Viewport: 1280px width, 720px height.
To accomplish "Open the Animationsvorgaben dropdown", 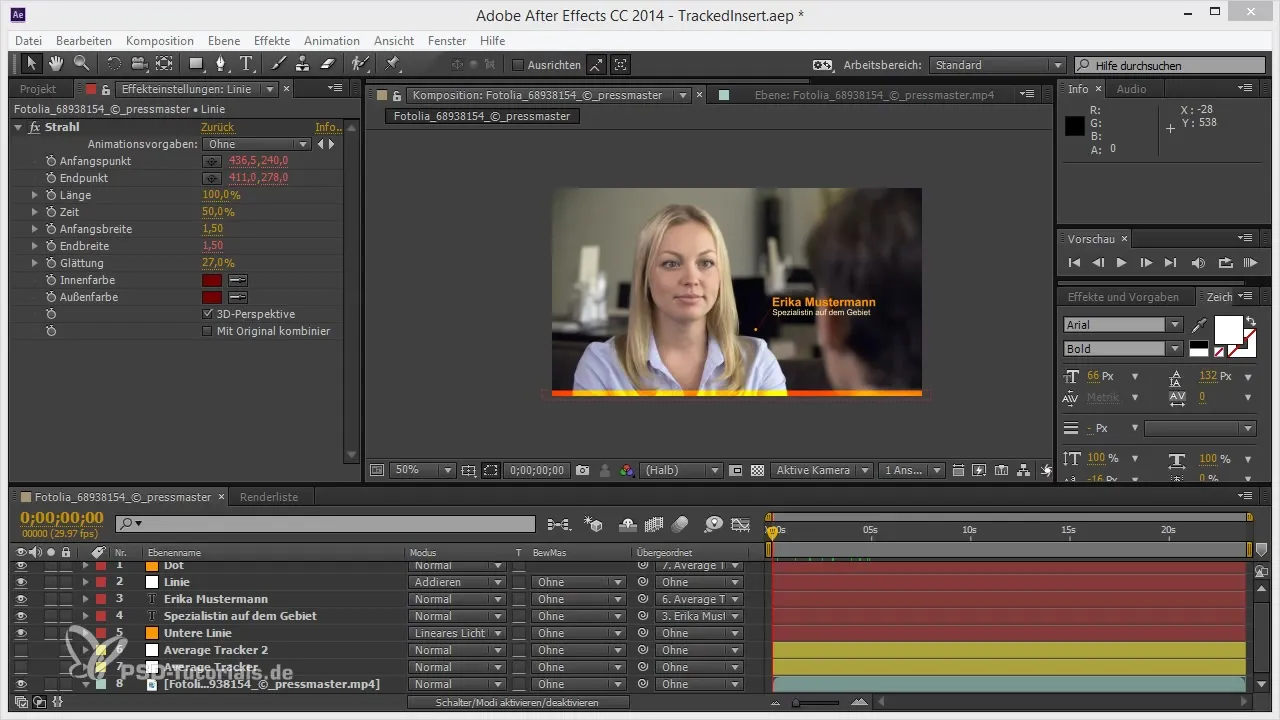I will point(256,144).
